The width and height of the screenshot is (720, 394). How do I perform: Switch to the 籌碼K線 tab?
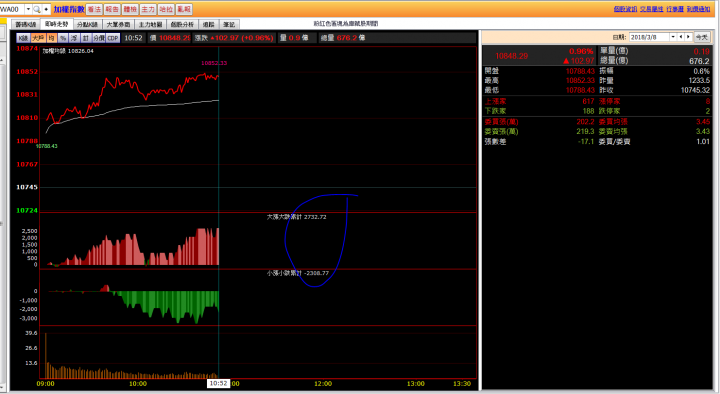point(25,24)
